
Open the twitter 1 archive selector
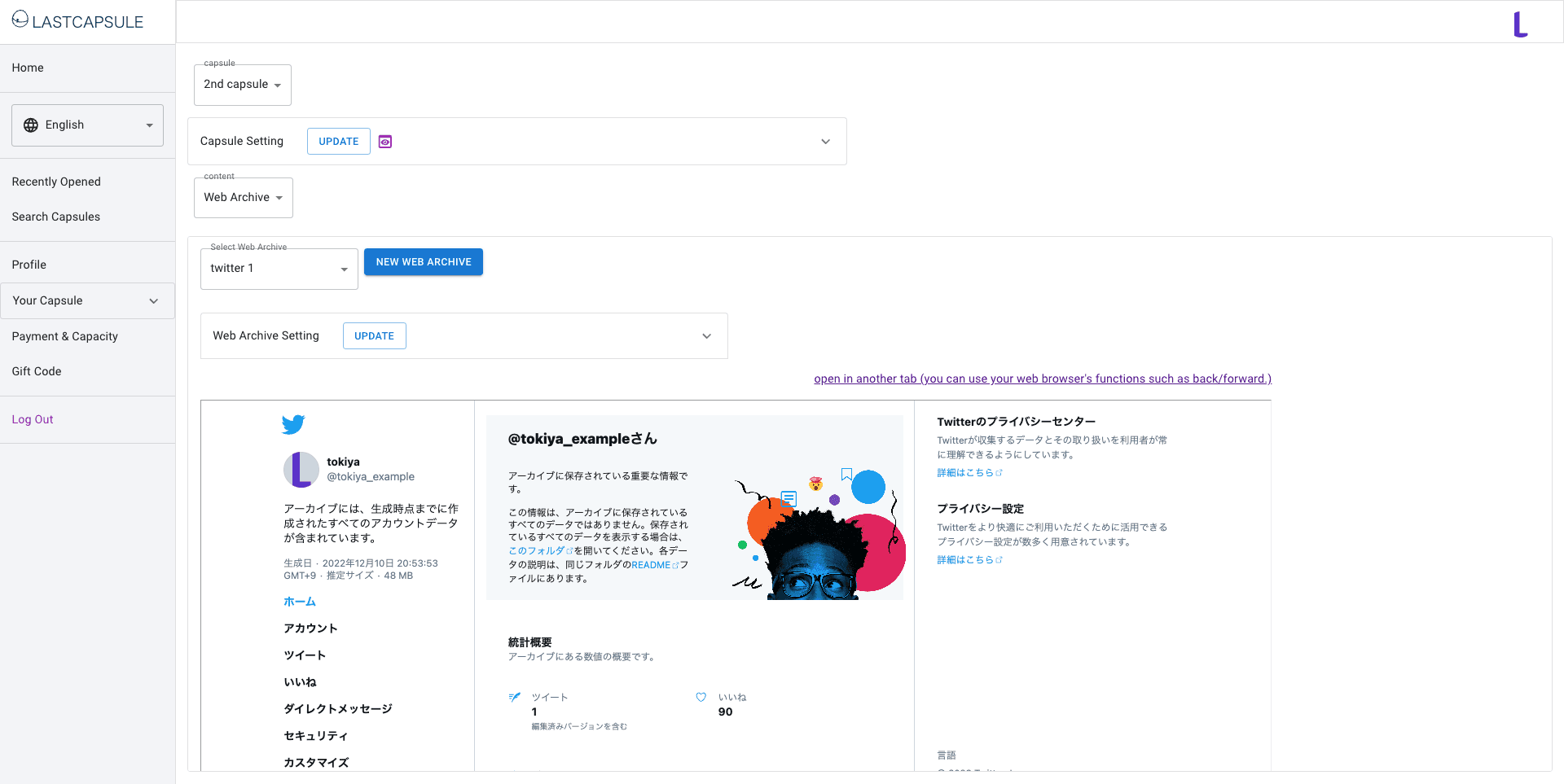[279, 269]
